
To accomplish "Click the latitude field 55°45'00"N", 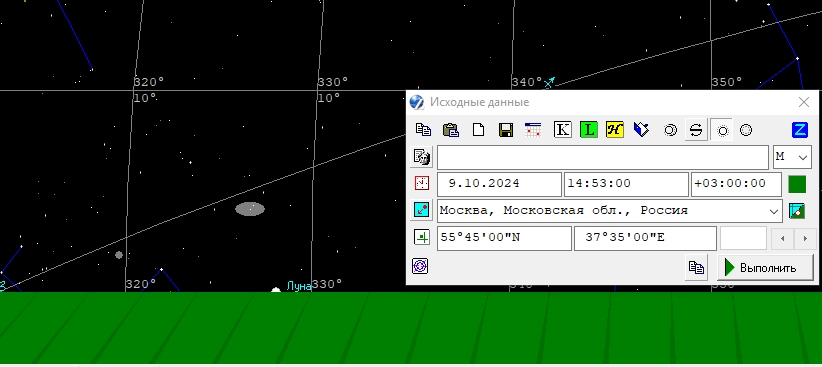I will pos(504,238).
